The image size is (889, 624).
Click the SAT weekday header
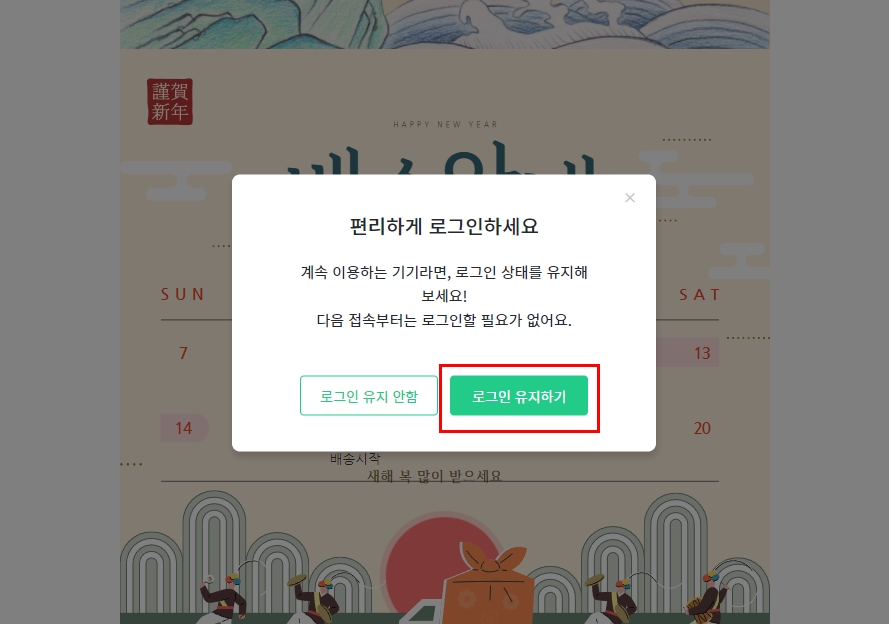pyautogui.click(x=700, y=295)
